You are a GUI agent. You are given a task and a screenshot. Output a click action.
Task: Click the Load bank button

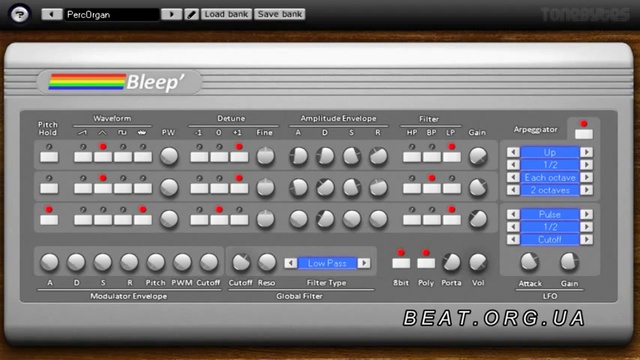pyautogui.click(x=226, y=14)
